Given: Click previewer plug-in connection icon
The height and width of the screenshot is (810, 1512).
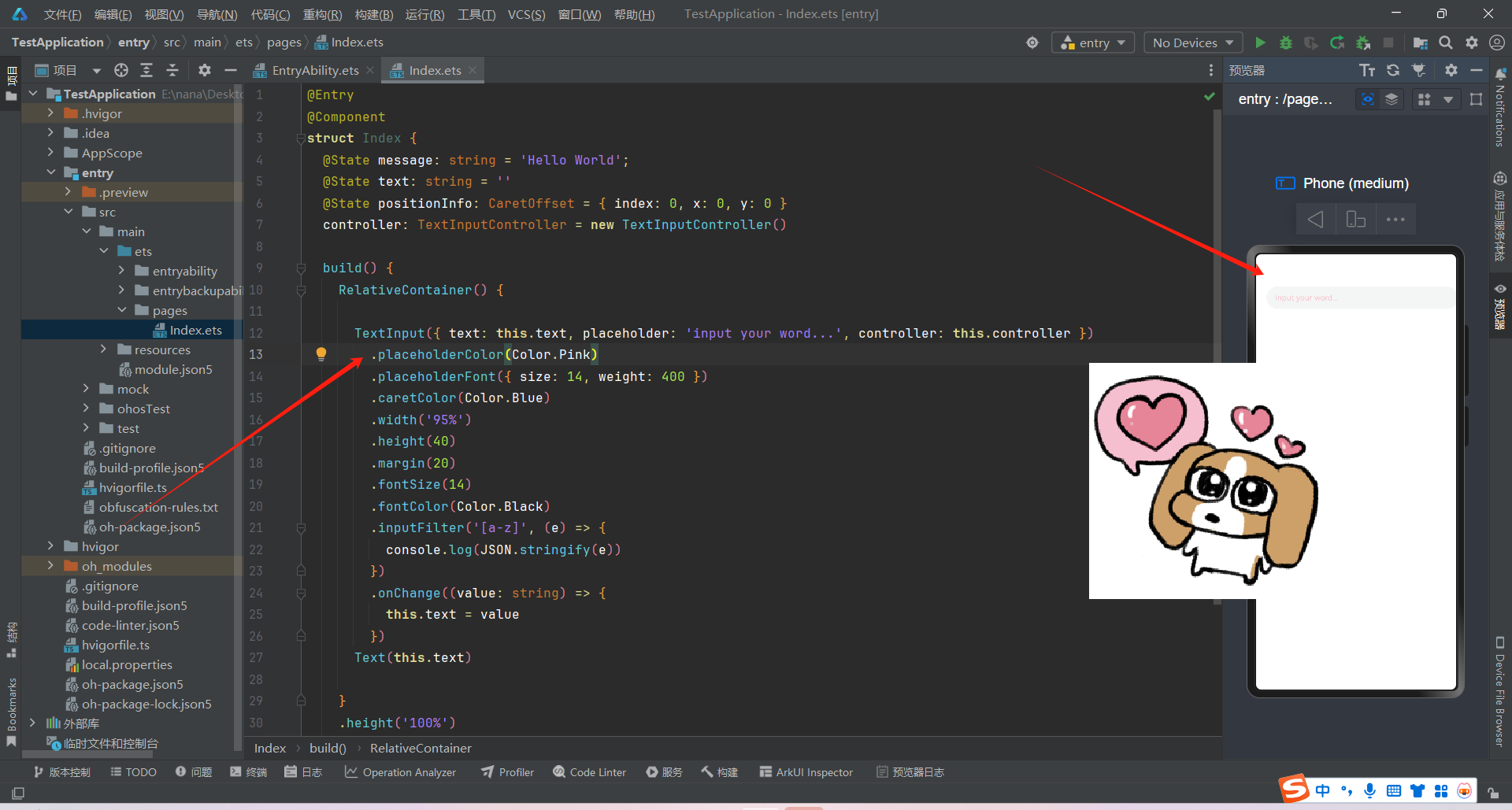Looking at the screenshot, I should [1419, 70].
